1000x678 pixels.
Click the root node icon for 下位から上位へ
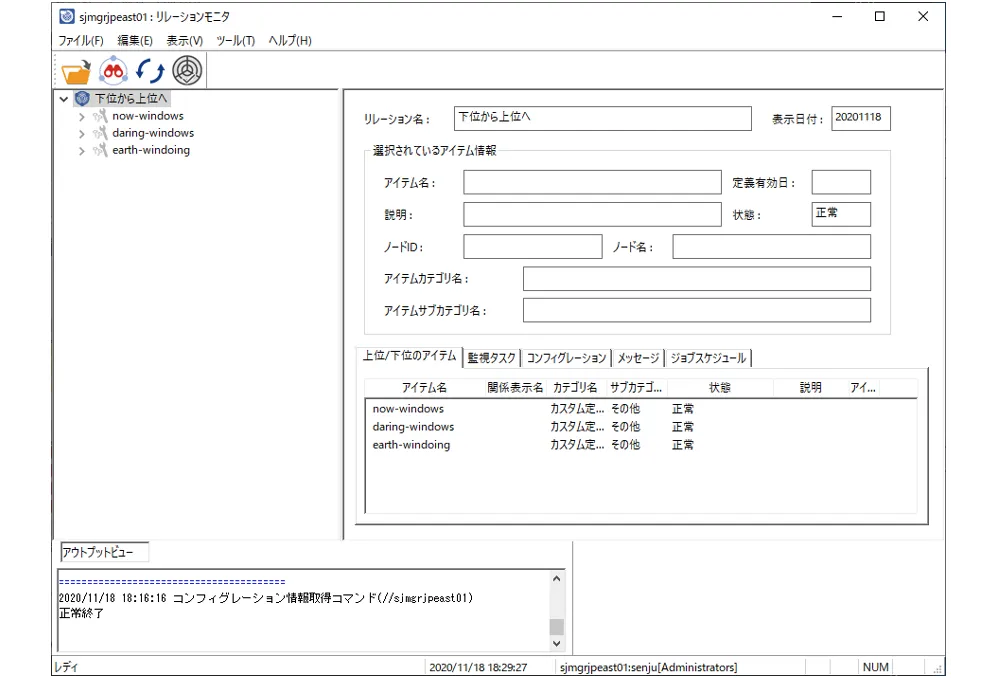click(82, 98)
